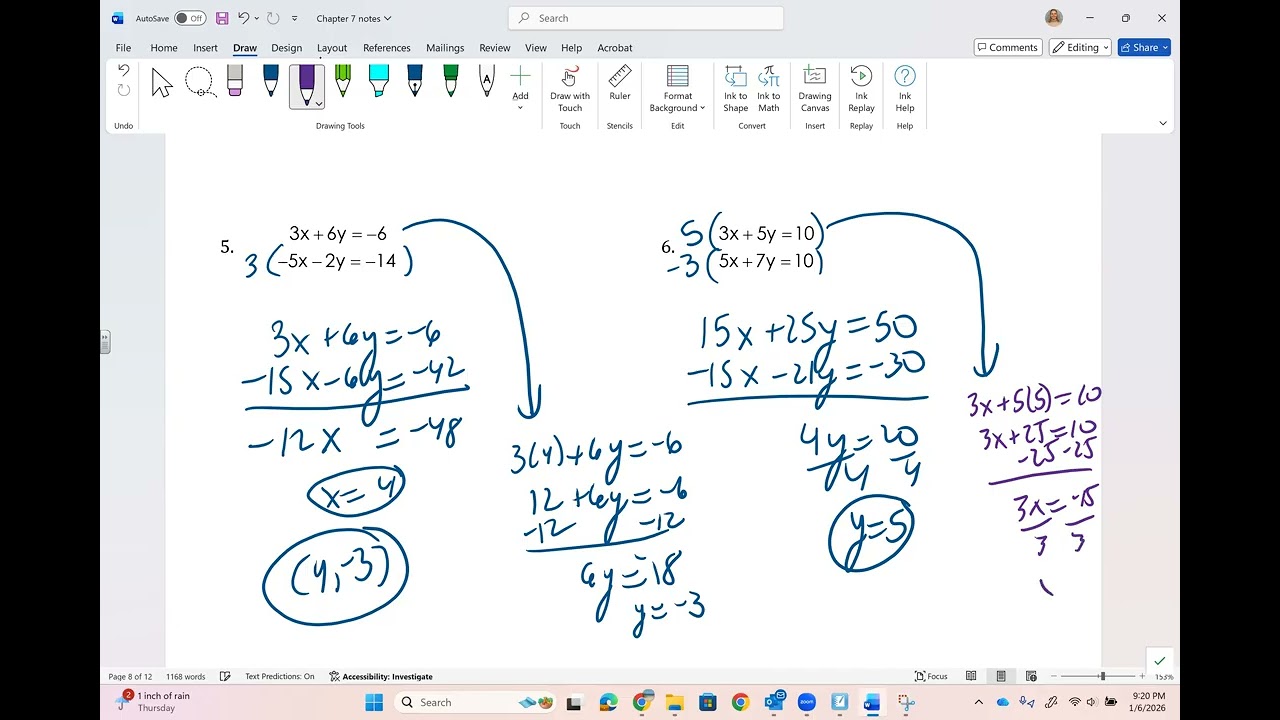Switch to the Design tab

pos(286,47)
